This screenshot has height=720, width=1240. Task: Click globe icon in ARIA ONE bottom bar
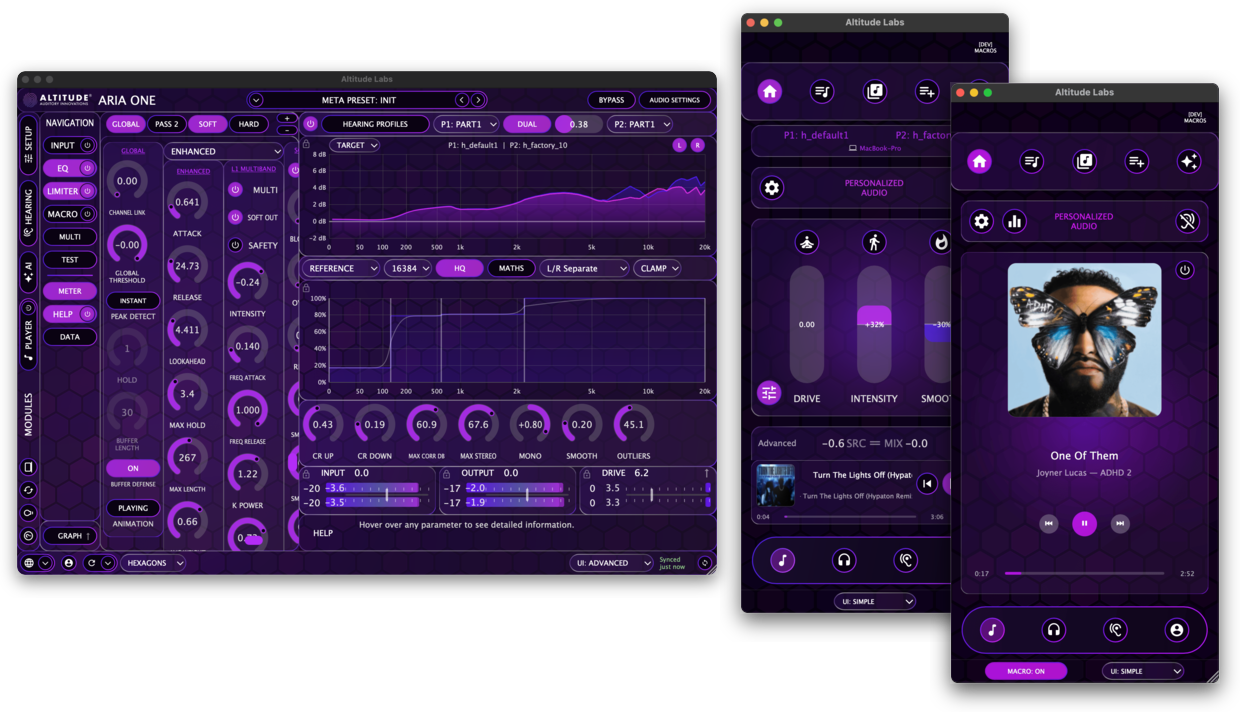point(29,563)
